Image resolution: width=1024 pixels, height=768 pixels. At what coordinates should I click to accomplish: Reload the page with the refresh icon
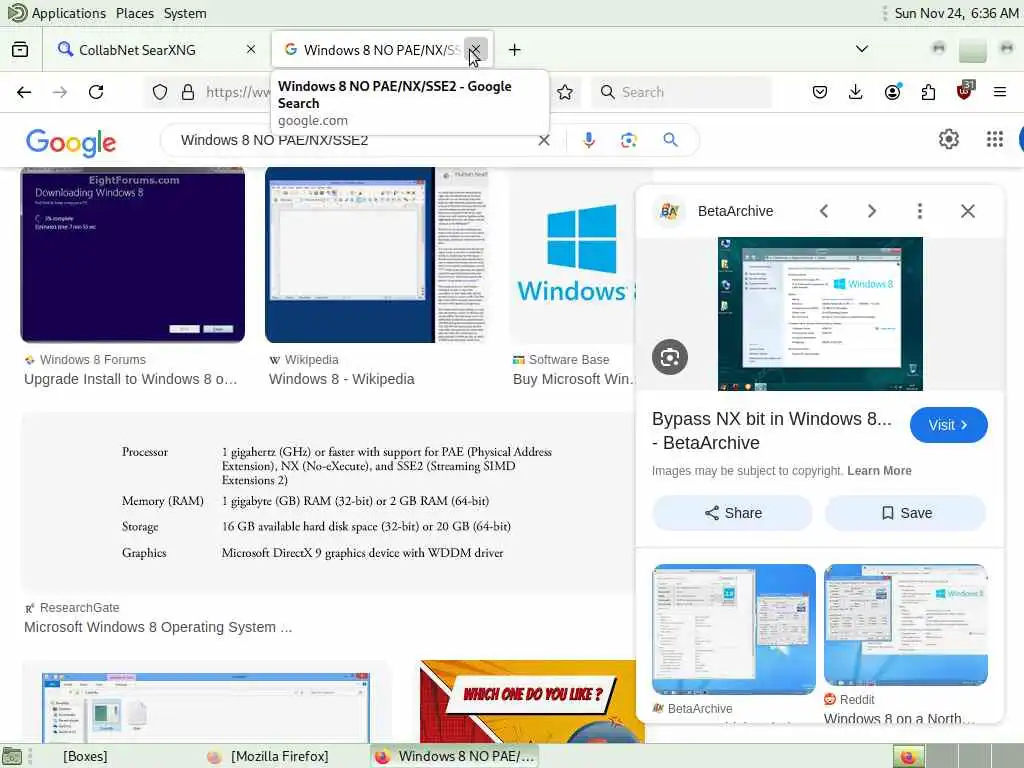pyautogui.click(x=96, y=92)
